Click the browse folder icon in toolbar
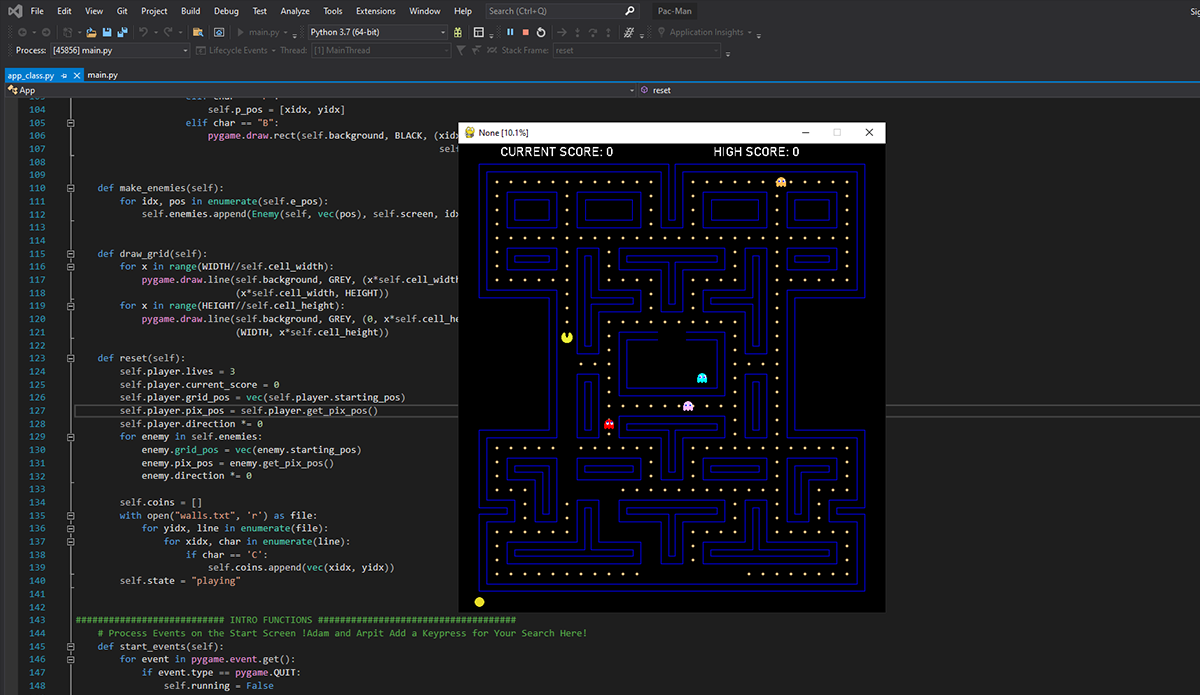The image size is (1200, 695). click(x=198, y=32)
